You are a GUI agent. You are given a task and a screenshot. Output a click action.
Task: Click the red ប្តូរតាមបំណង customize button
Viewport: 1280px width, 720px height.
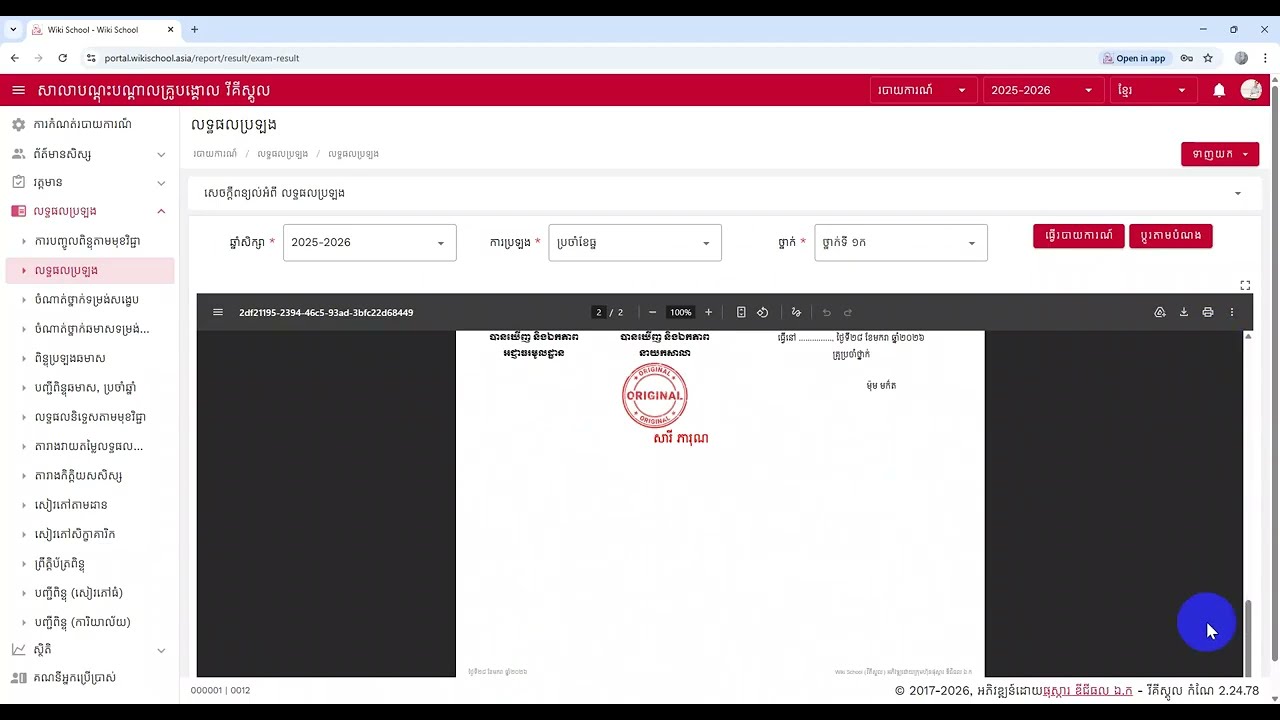coord(1171,236)
